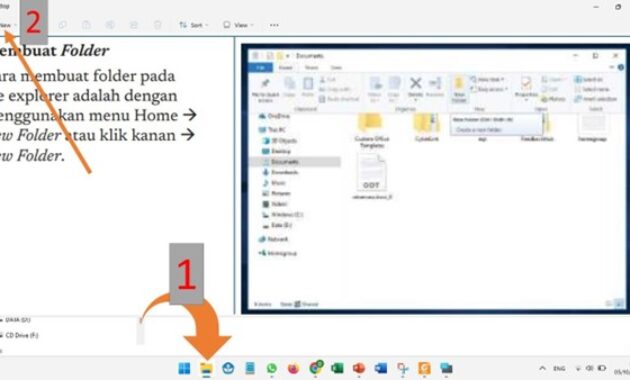Click the File tab in Documents window picture
The image size is (630, 380).
coord(261,67)
